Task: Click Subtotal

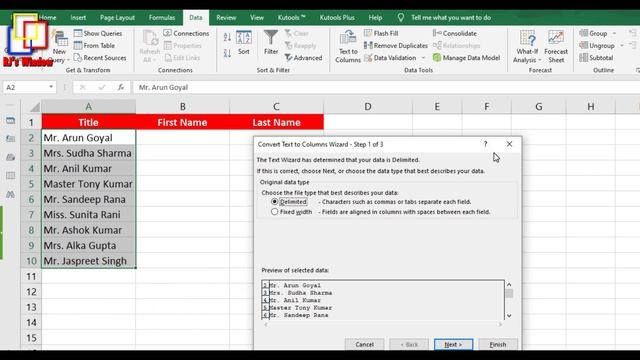Action: click(x=596, y=58)
